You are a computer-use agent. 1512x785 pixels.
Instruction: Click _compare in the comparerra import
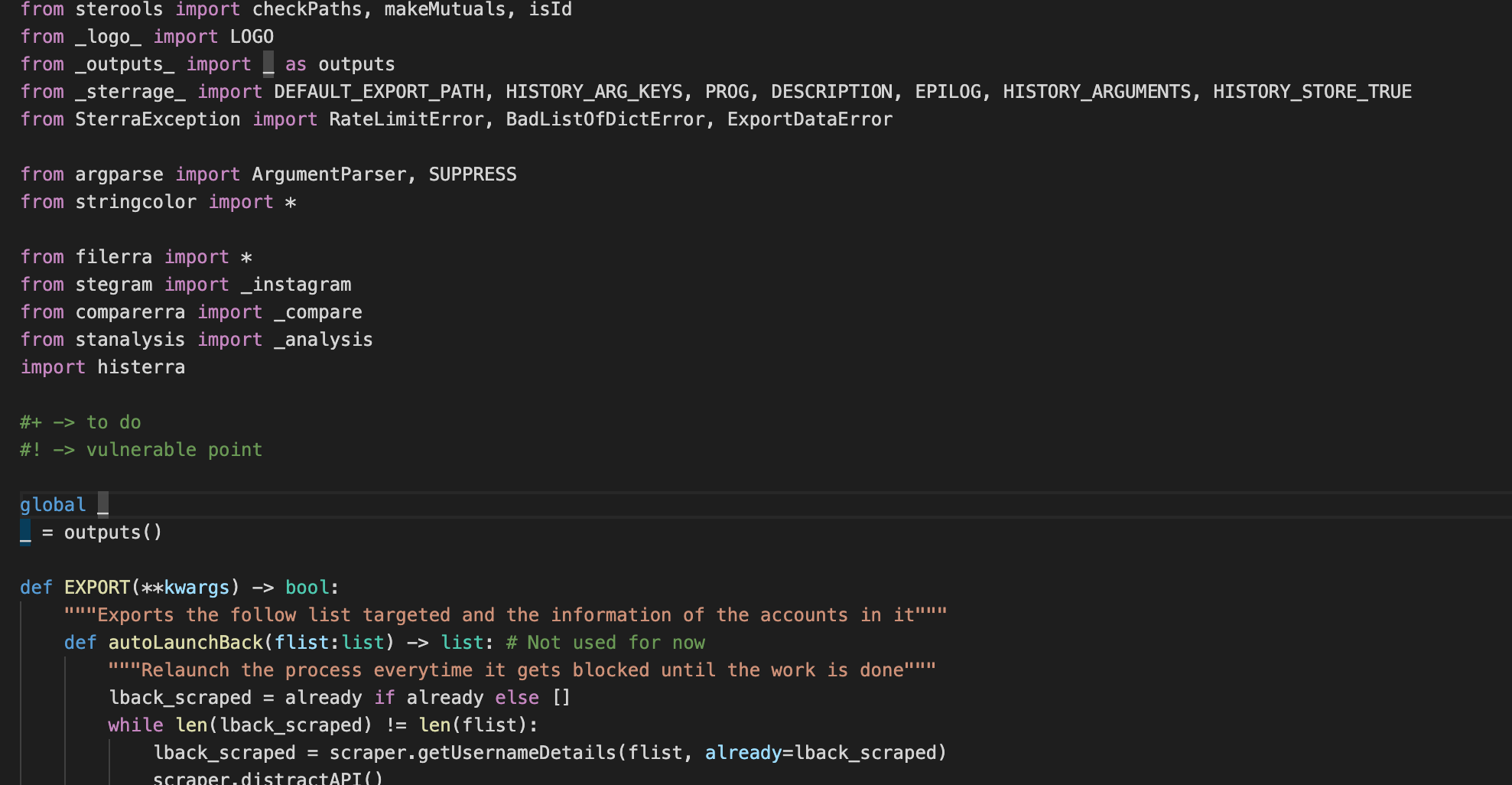[x=318, y=311]
